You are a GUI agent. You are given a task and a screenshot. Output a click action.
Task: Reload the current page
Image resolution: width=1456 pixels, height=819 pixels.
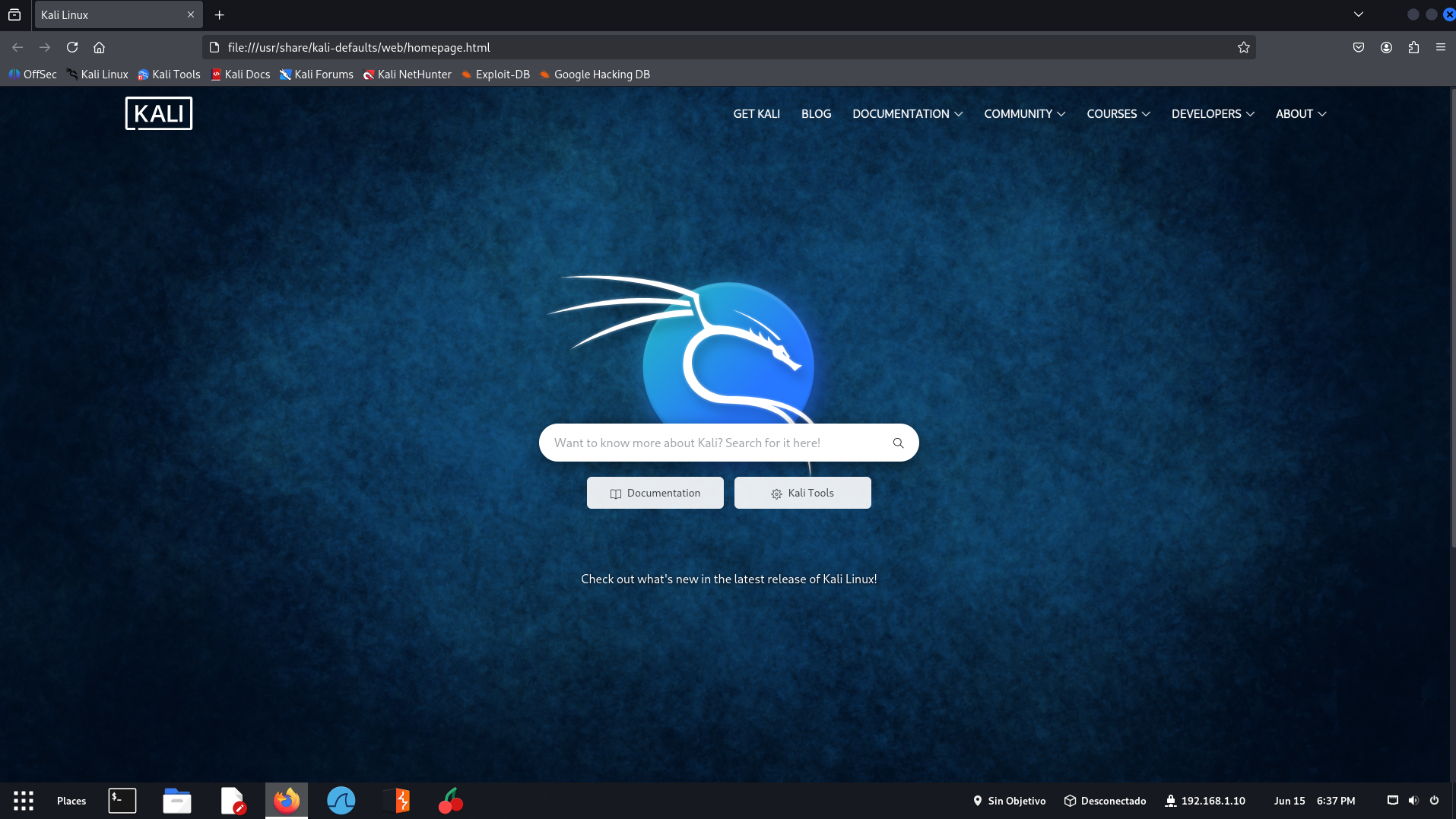tap(72, 47)
